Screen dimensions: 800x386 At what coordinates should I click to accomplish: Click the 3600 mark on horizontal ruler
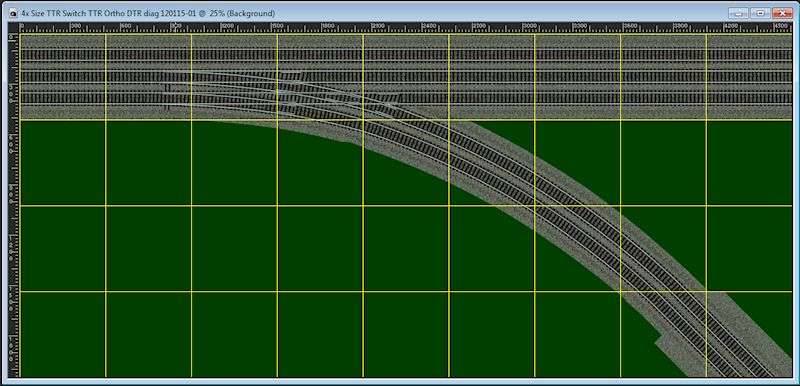coord(632,26)
